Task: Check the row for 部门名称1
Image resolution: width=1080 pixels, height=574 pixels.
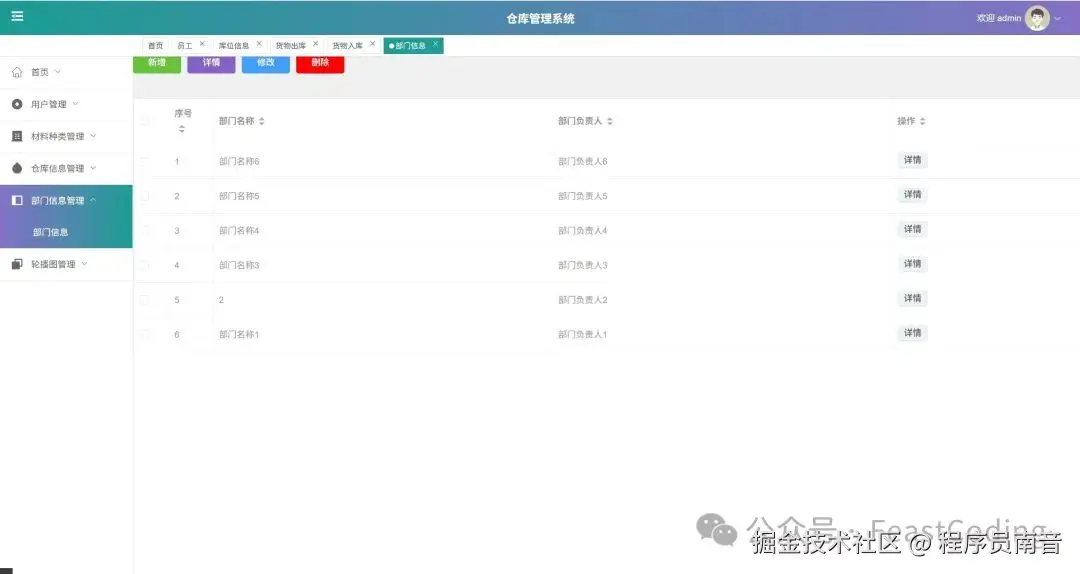Action: click(x=145, y=334)
